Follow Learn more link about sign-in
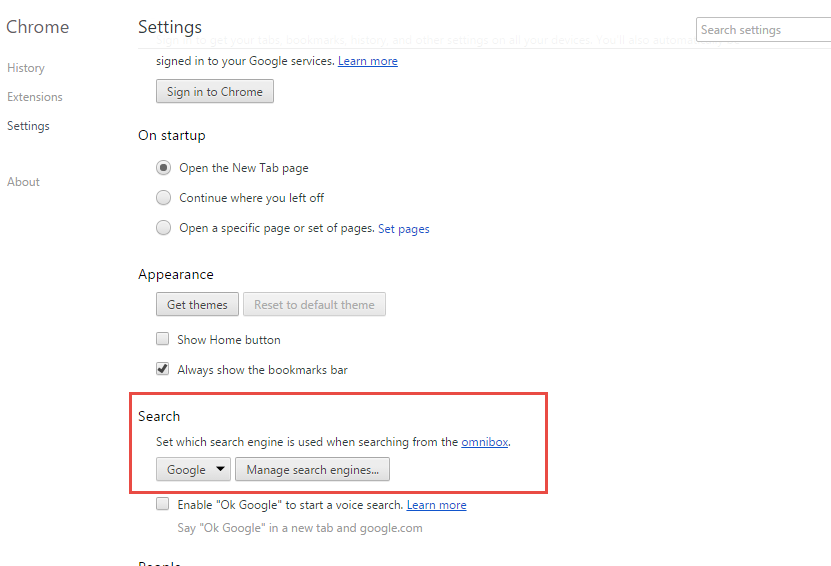Screen dimensions: 831x566 coord(368,61)
